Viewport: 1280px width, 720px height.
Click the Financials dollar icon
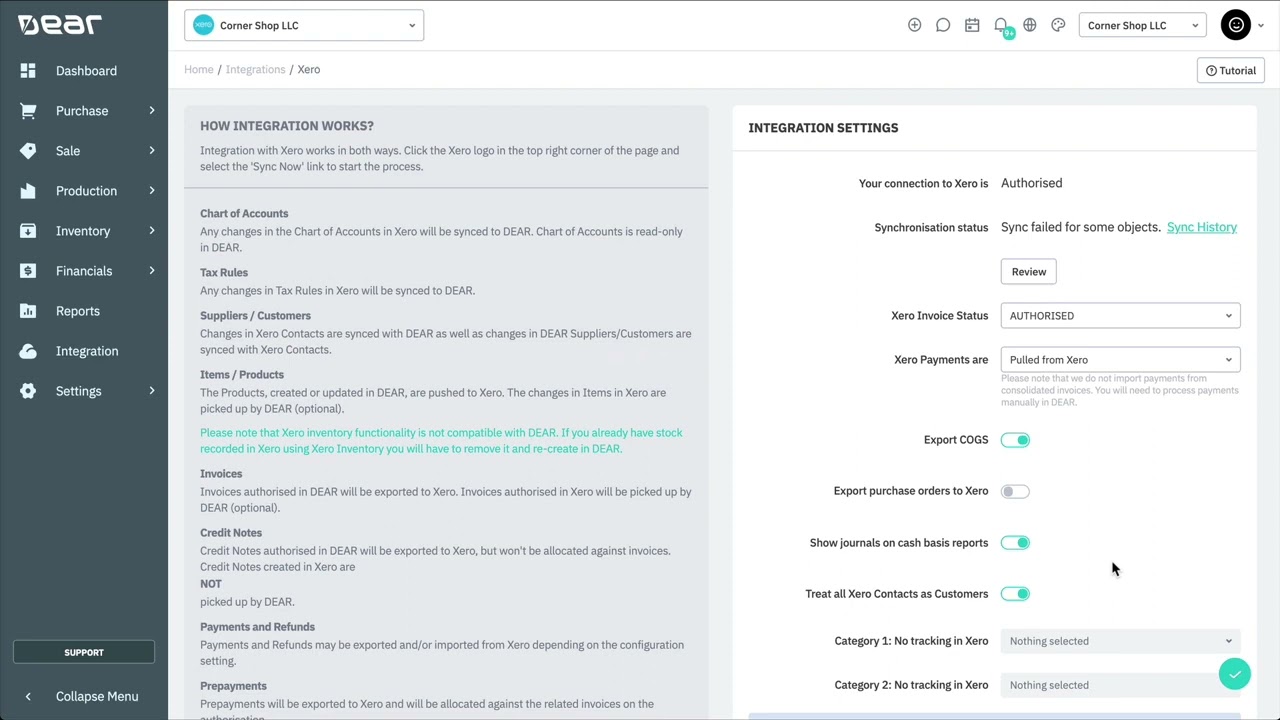[x=28, y=271]
